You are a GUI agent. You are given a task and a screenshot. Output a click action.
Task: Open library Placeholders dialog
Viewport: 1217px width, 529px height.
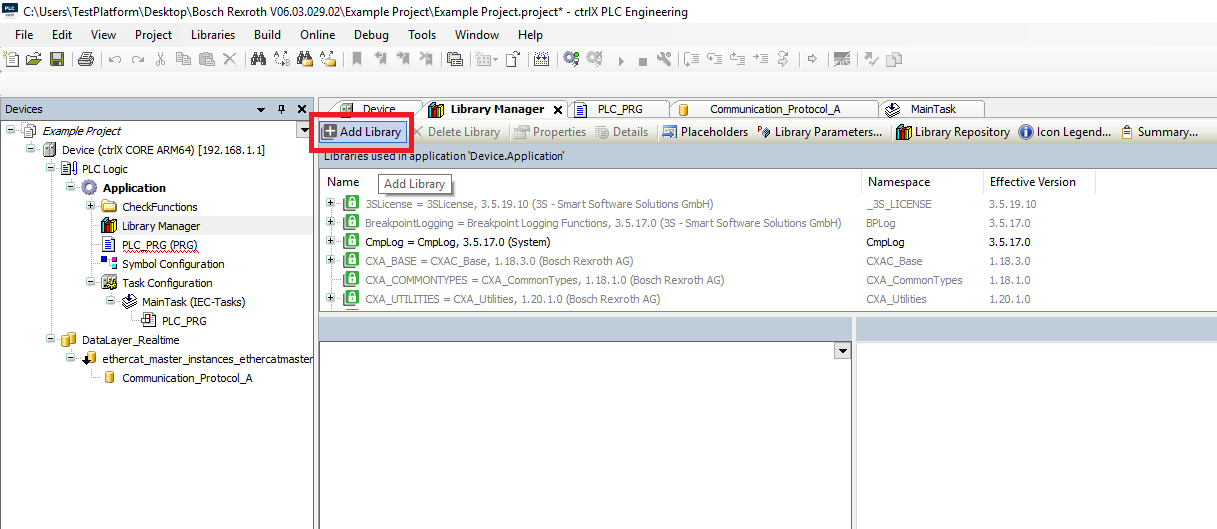pos(705,132)
